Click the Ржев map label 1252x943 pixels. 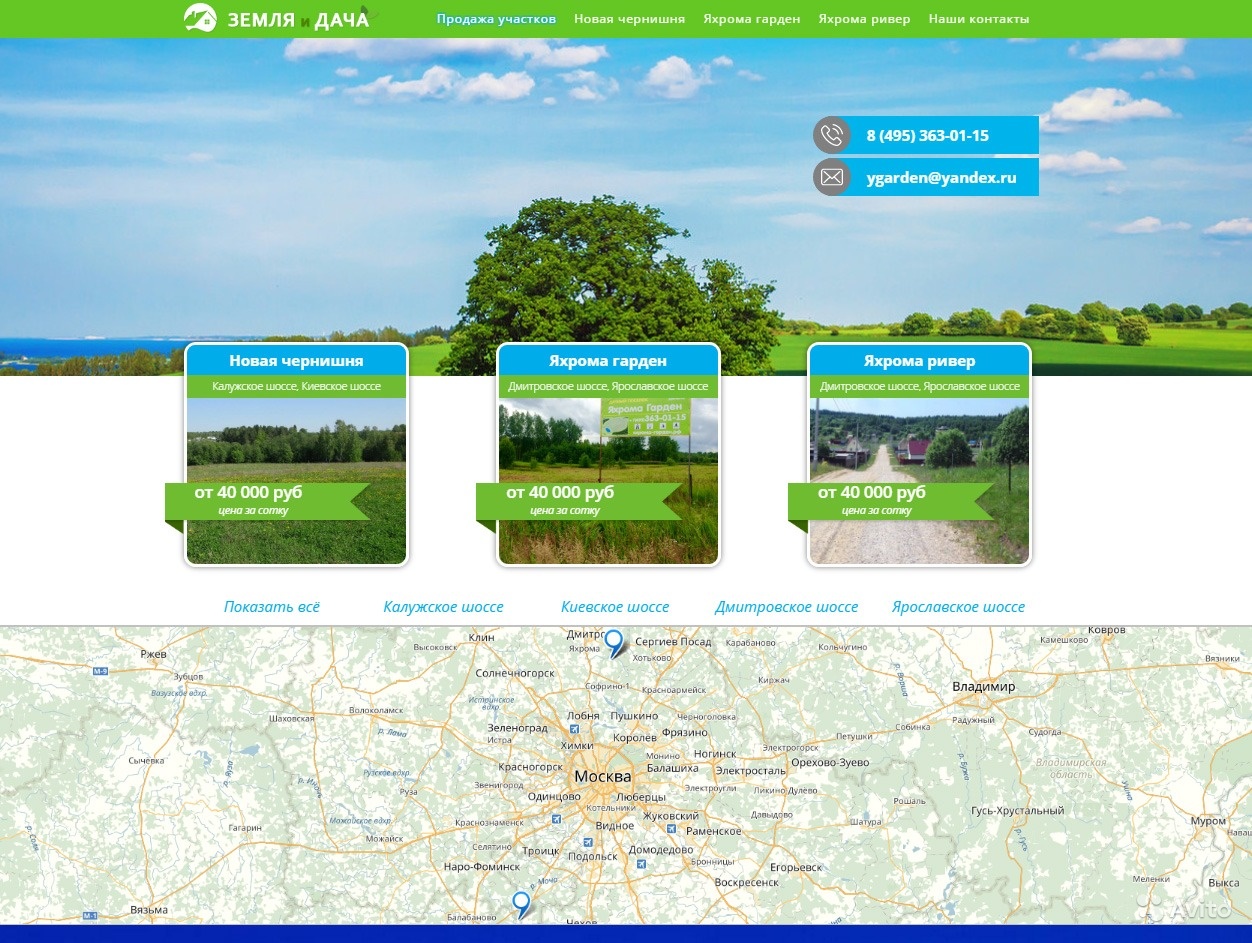[154, 654]
